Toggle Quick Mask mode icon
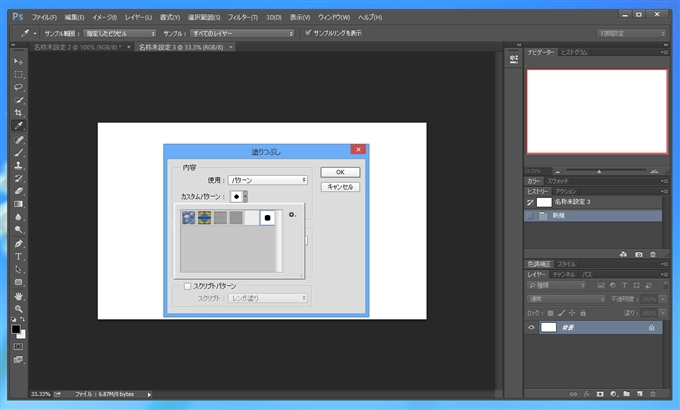 (18, 347)
